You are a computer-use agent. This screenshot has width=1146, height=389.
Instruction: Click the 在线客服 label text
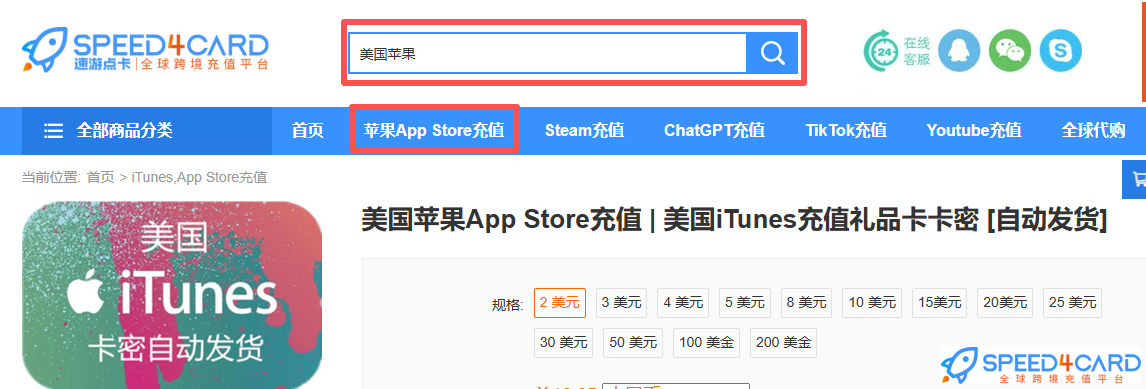pos(917,51)
